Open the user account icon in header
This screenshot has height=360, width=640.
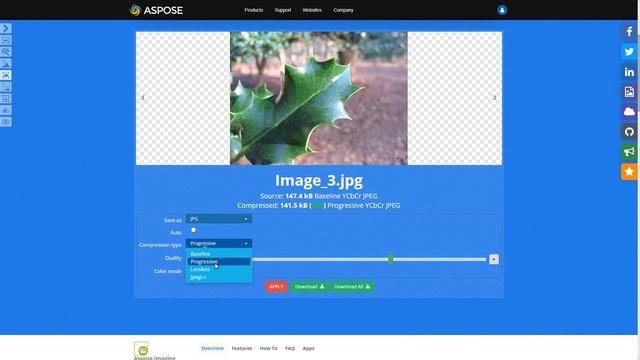pos(502,10)
